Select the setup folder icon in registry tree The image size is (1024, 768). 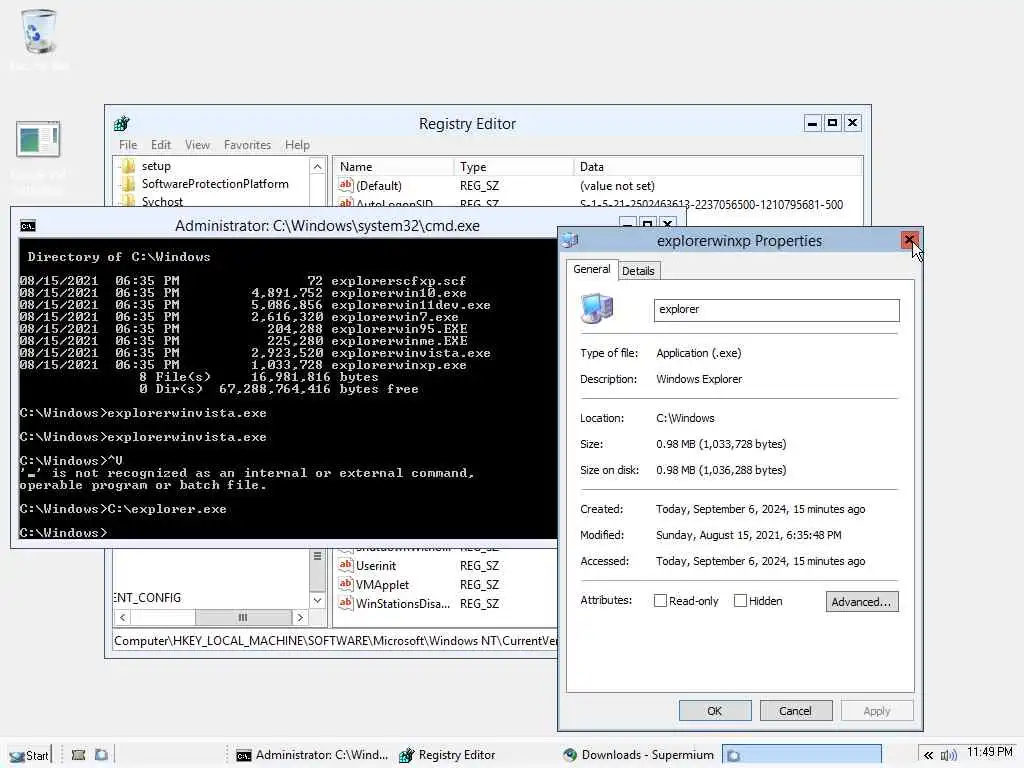(x=129, y=166)
